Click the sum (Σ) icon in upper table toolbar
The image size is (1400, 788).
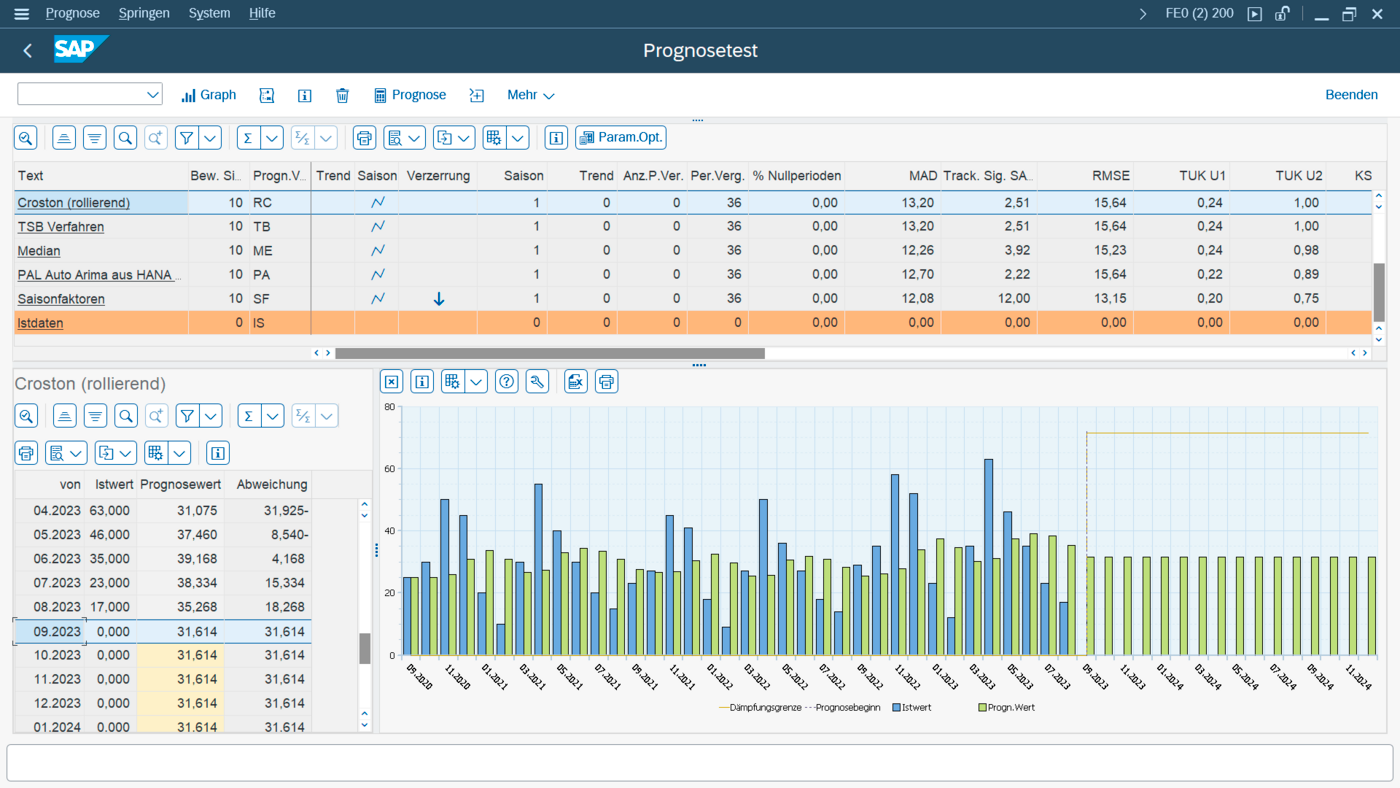click(x=247, y=138)
